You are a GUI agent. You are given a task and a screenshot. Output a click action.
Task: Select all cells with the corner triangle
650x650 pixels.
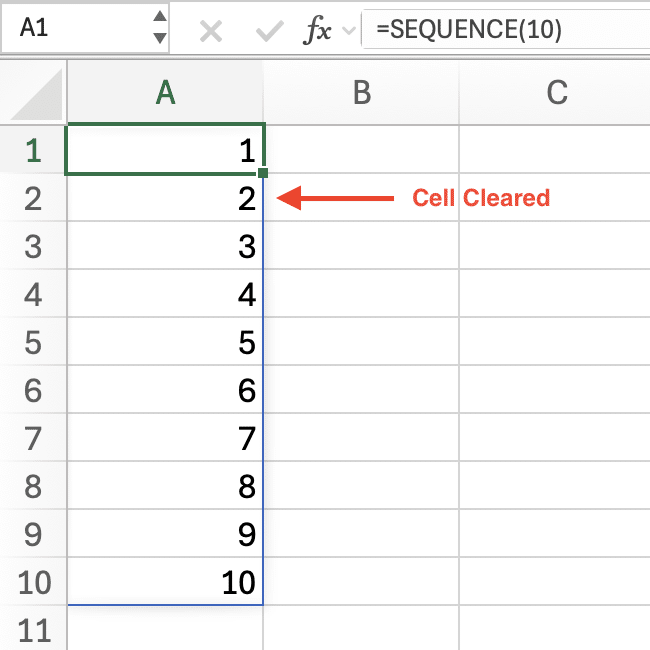point(36,94)
